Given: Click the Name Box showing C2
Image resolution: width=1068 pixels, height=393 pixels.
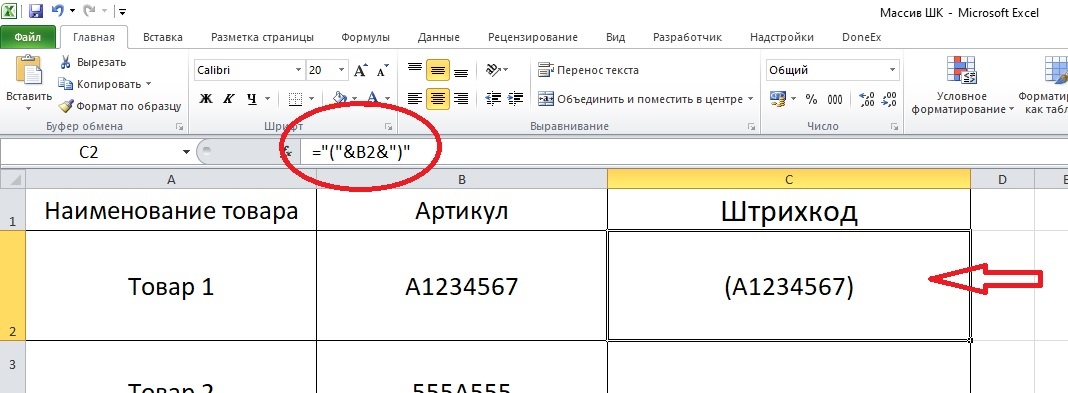Looking at the screenshot, I should (89, 153).
